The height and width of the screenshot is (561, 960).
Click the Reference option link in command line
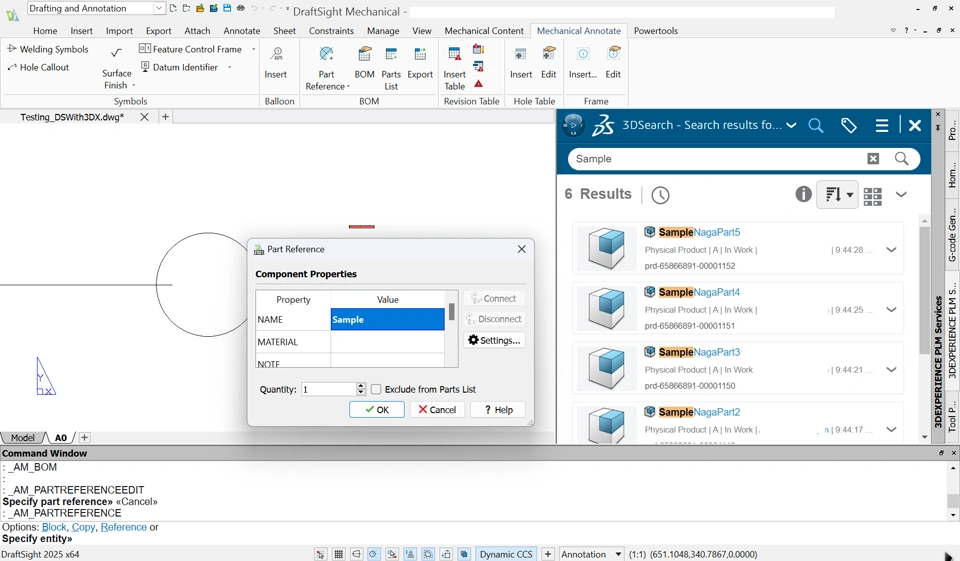point(124,527)
